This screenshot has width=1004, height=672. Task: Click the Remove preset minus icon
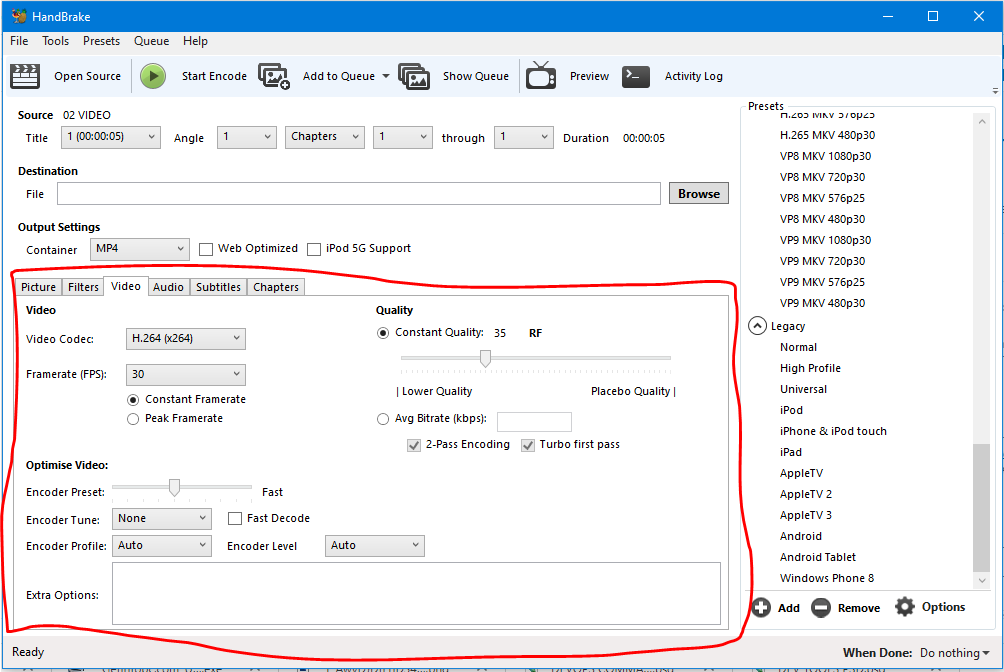click(821, 607)
